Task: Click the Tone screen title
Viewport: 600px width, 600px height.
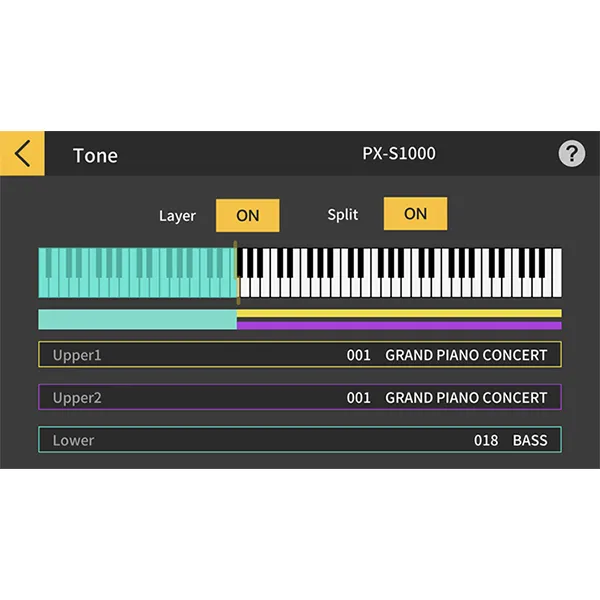Action: click(95, 156)
